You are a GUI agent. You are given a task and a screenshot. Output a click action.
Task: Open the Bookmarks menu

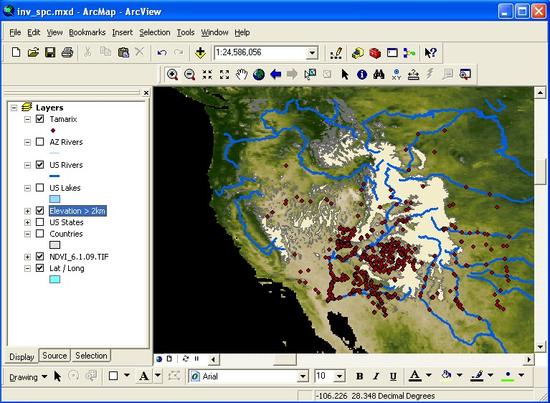(x=87, y=32)
